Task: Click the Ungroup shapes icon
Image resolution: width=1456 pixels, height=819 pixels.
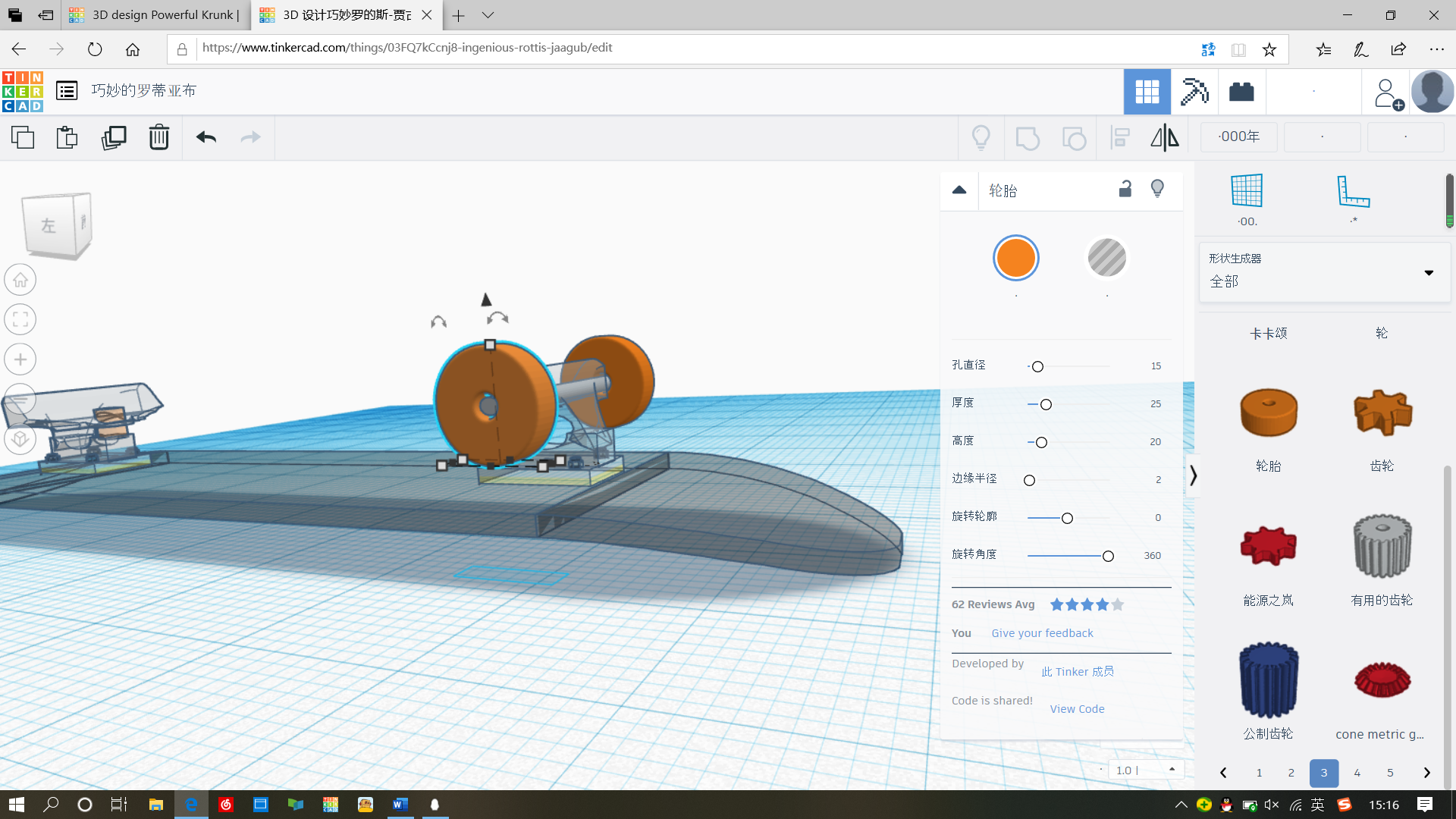Action: (x=1074, y=138)
